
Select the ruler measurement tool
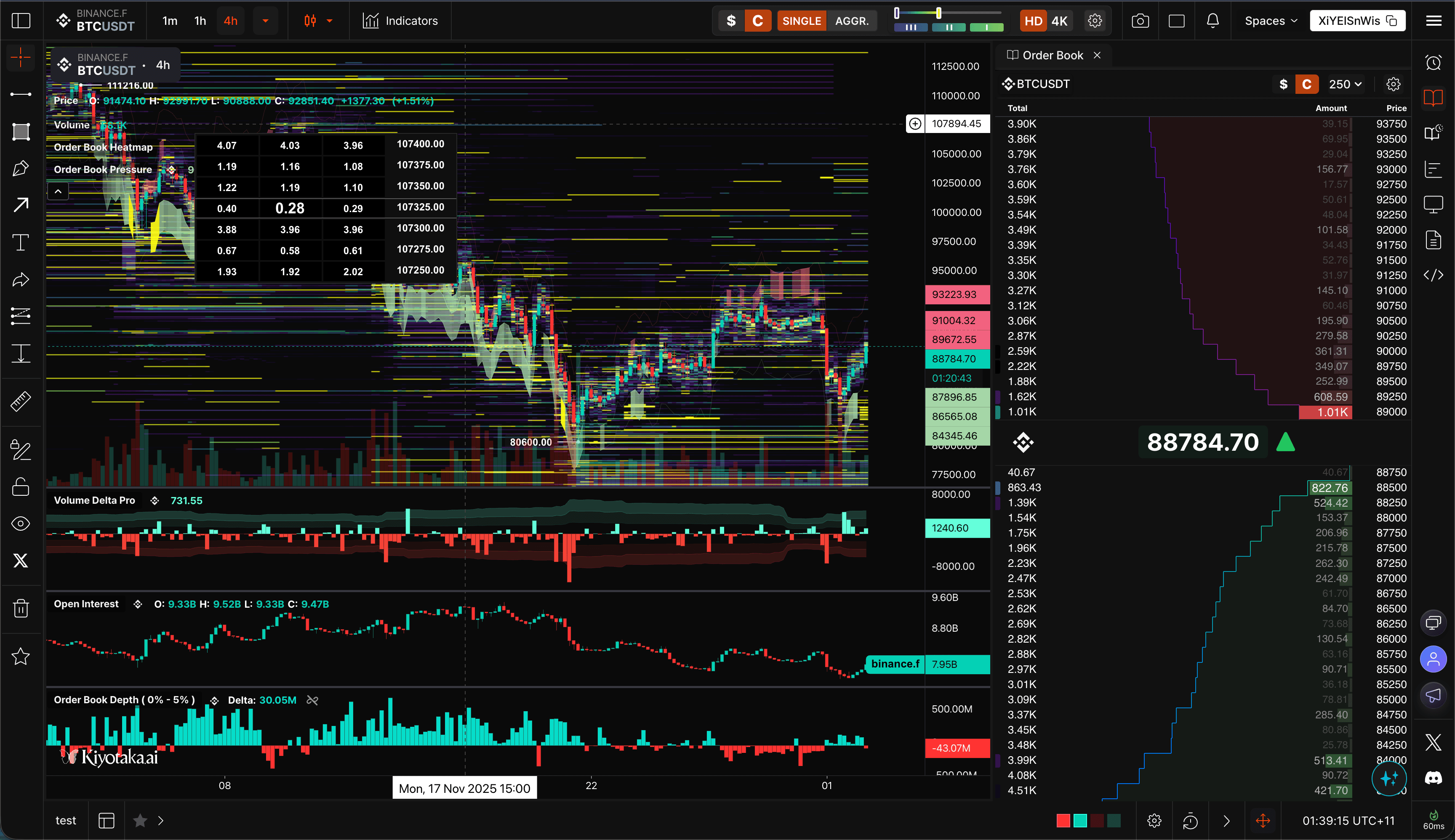tap(21, 401)
